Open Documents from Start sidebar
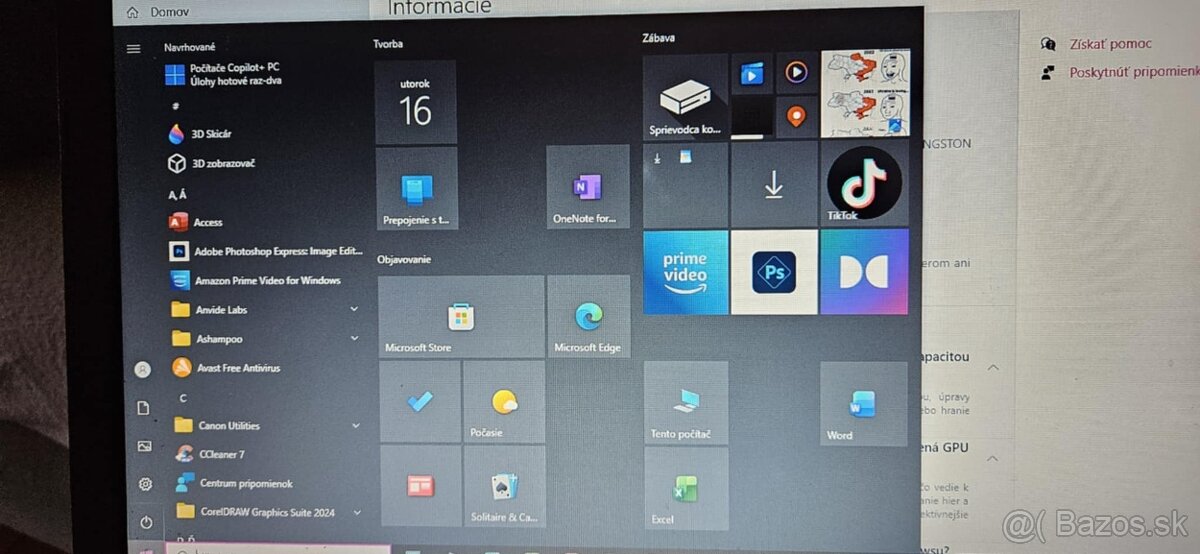 click(x=143, y=408)
